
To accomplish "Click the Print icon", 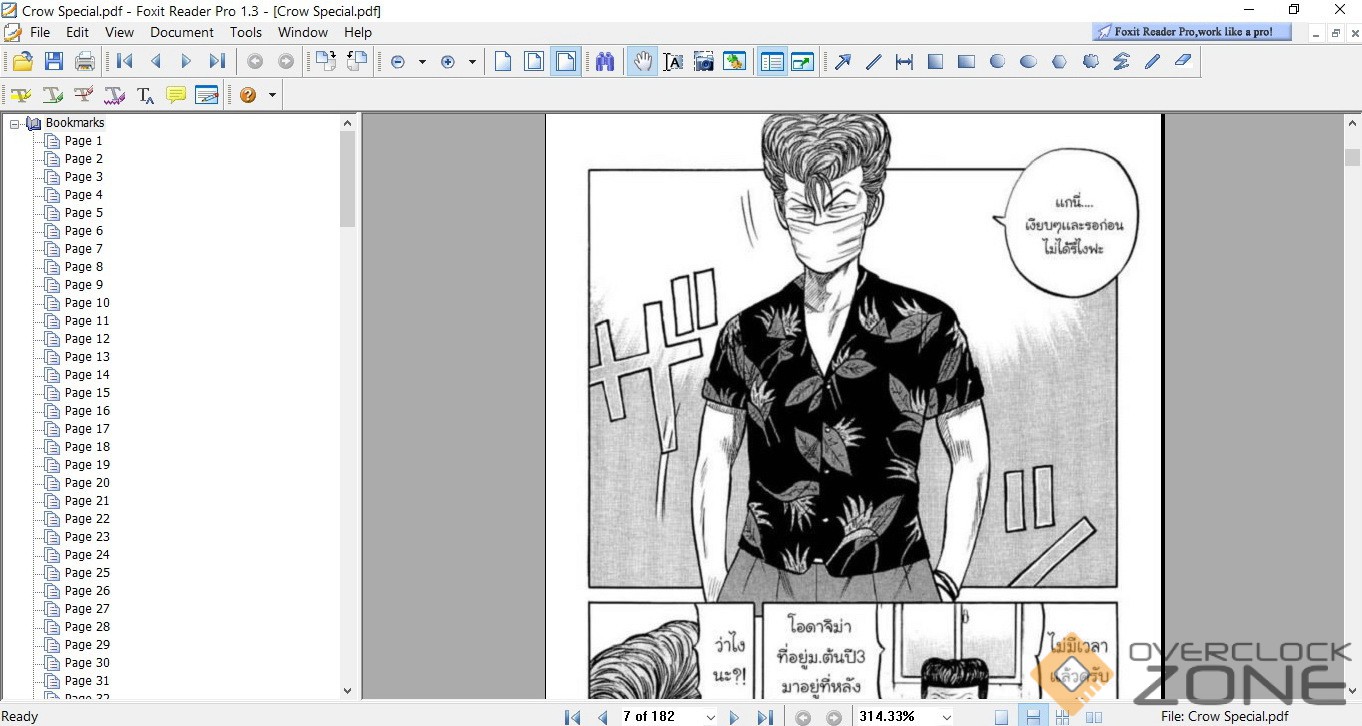I will [x=85, y=62].
